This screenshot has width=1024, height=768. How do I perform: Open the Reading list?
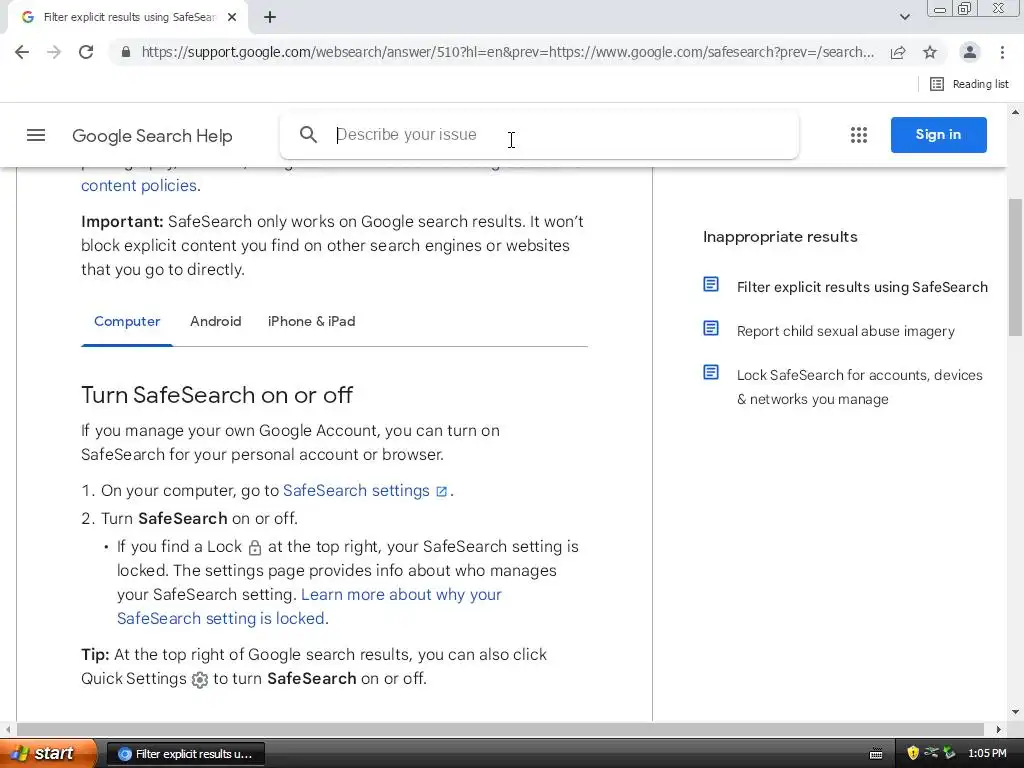coord(969,84)
